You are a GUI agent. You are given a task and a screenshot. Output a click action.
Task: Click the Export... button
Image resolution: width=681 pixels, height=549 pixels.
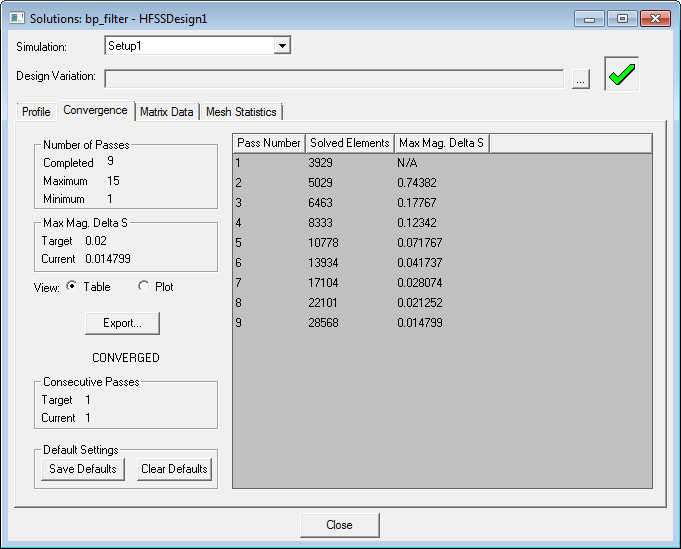[x=122, y=323]
